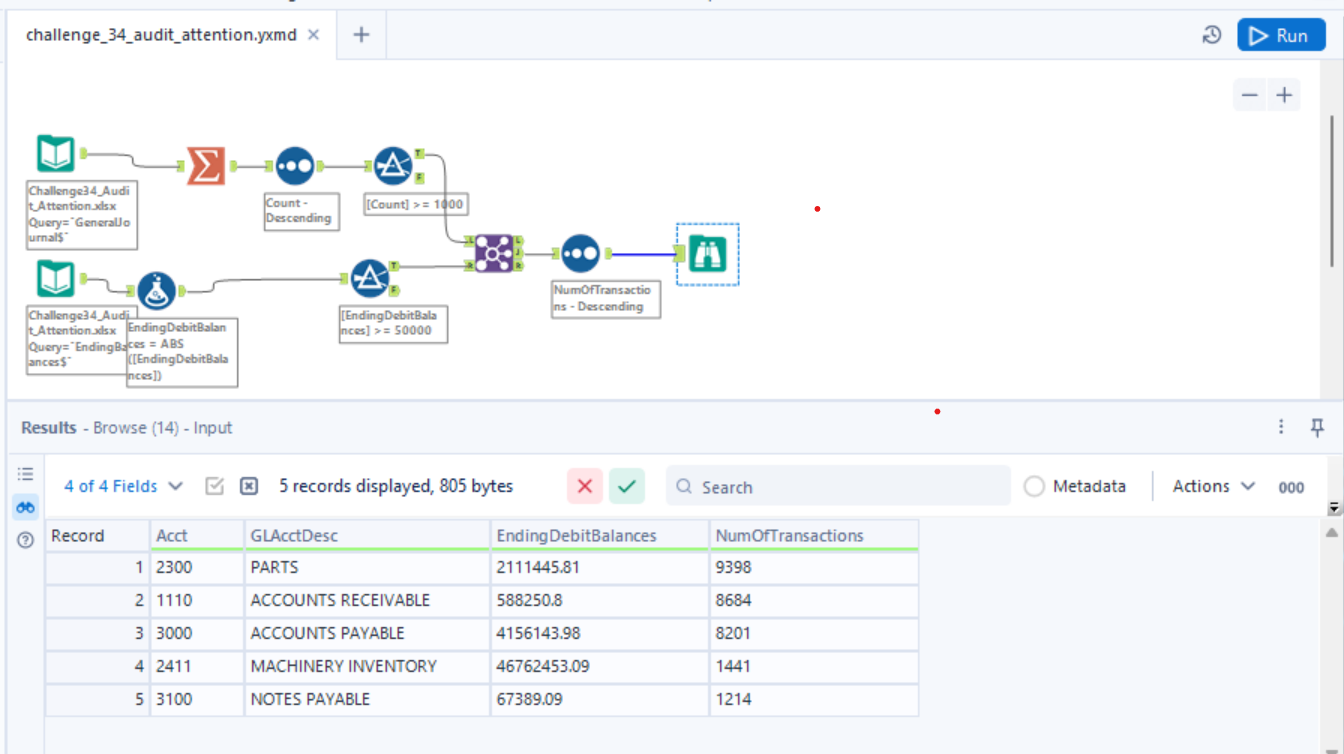Screen dimensions: 1344x754
Task: Select the Metadata radio button
Action: (1035, 487)
